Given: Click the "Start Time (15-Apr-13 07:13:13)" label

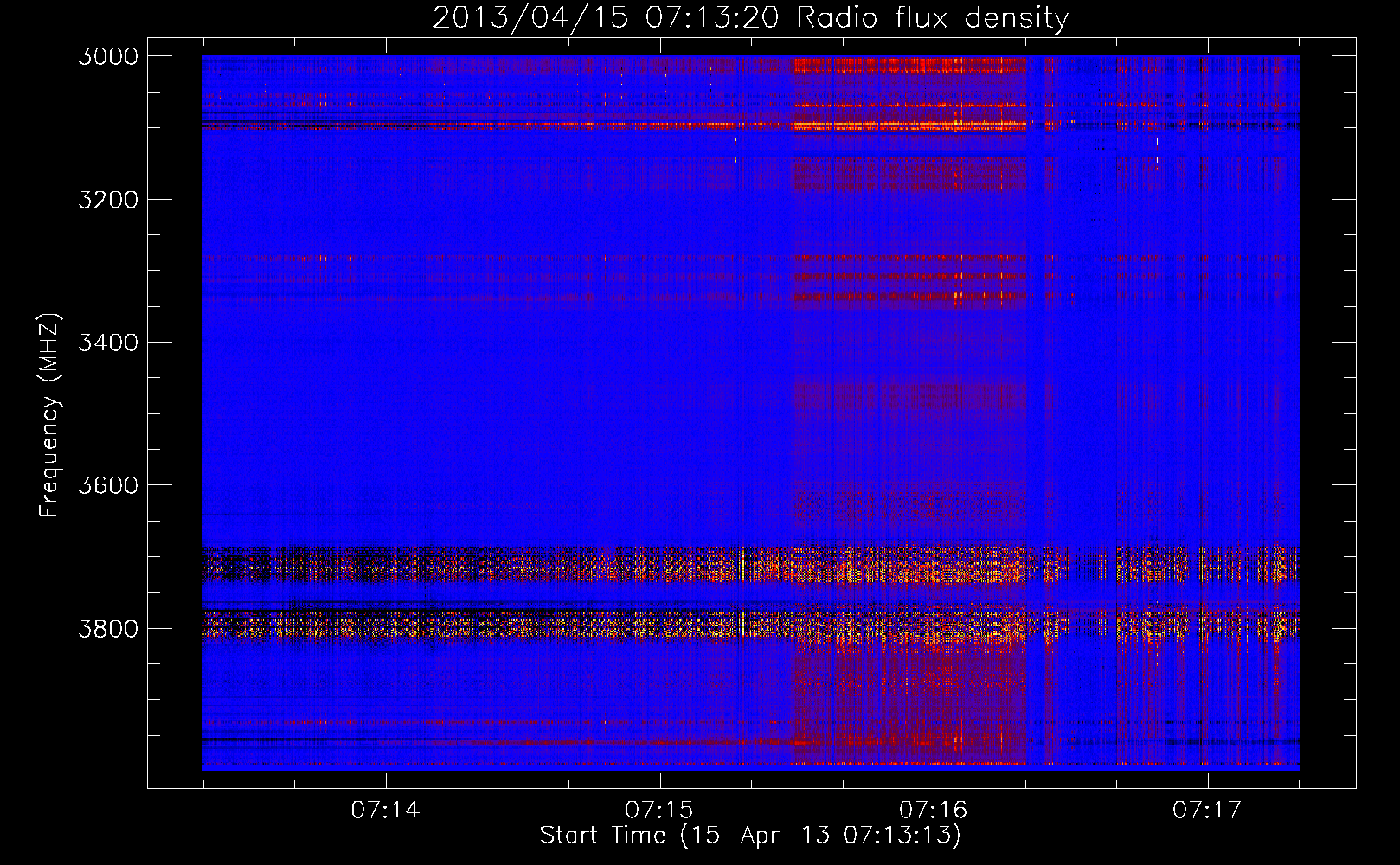Looking at the screenshot, I should coord(750,836).
